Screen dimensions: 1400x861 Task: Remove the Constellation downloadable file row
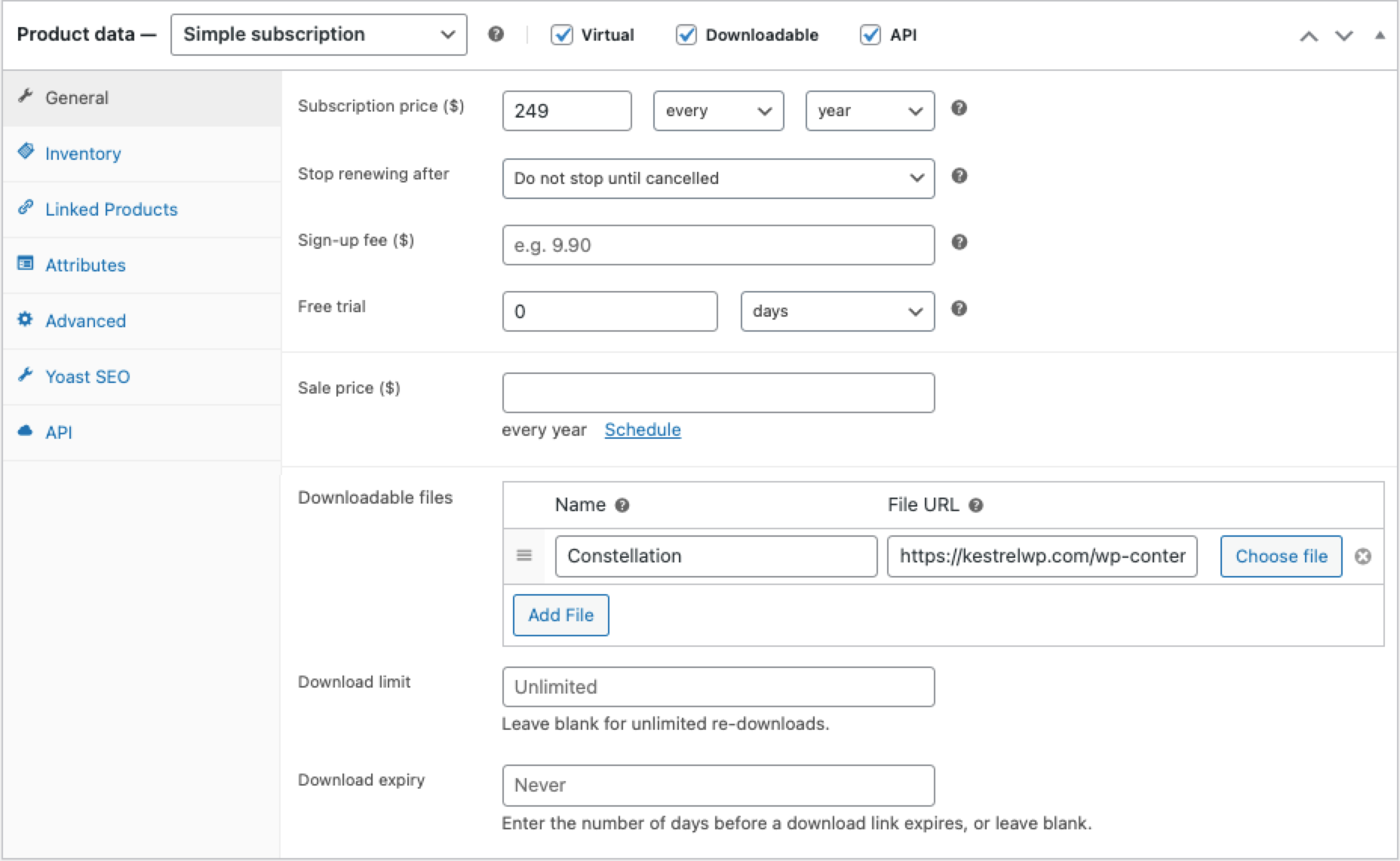click(1362, 556)
